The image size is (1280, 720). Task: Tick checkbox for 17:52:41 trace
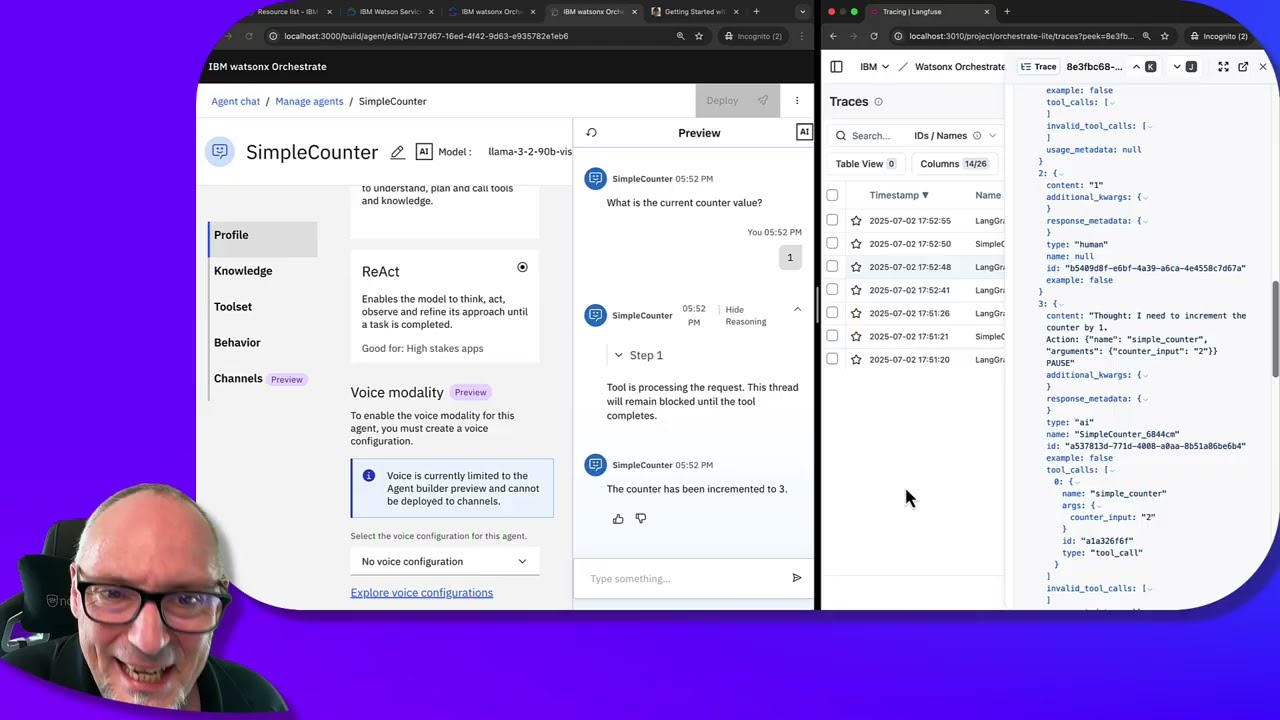tap(832, 290)
